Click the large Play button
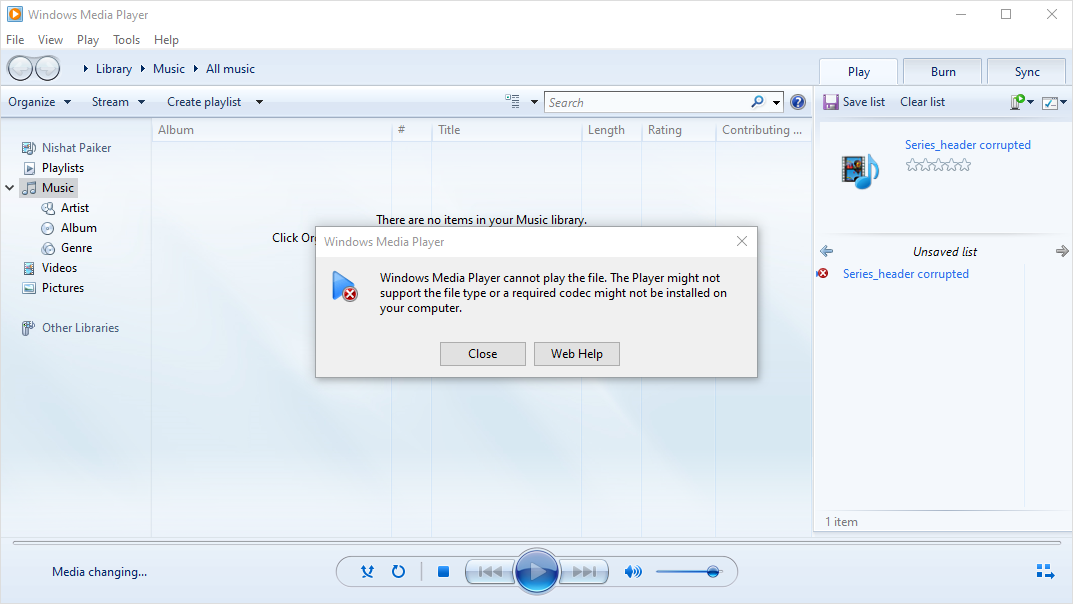Viewport: 1073px width, 604px height. tap(537, 572)
